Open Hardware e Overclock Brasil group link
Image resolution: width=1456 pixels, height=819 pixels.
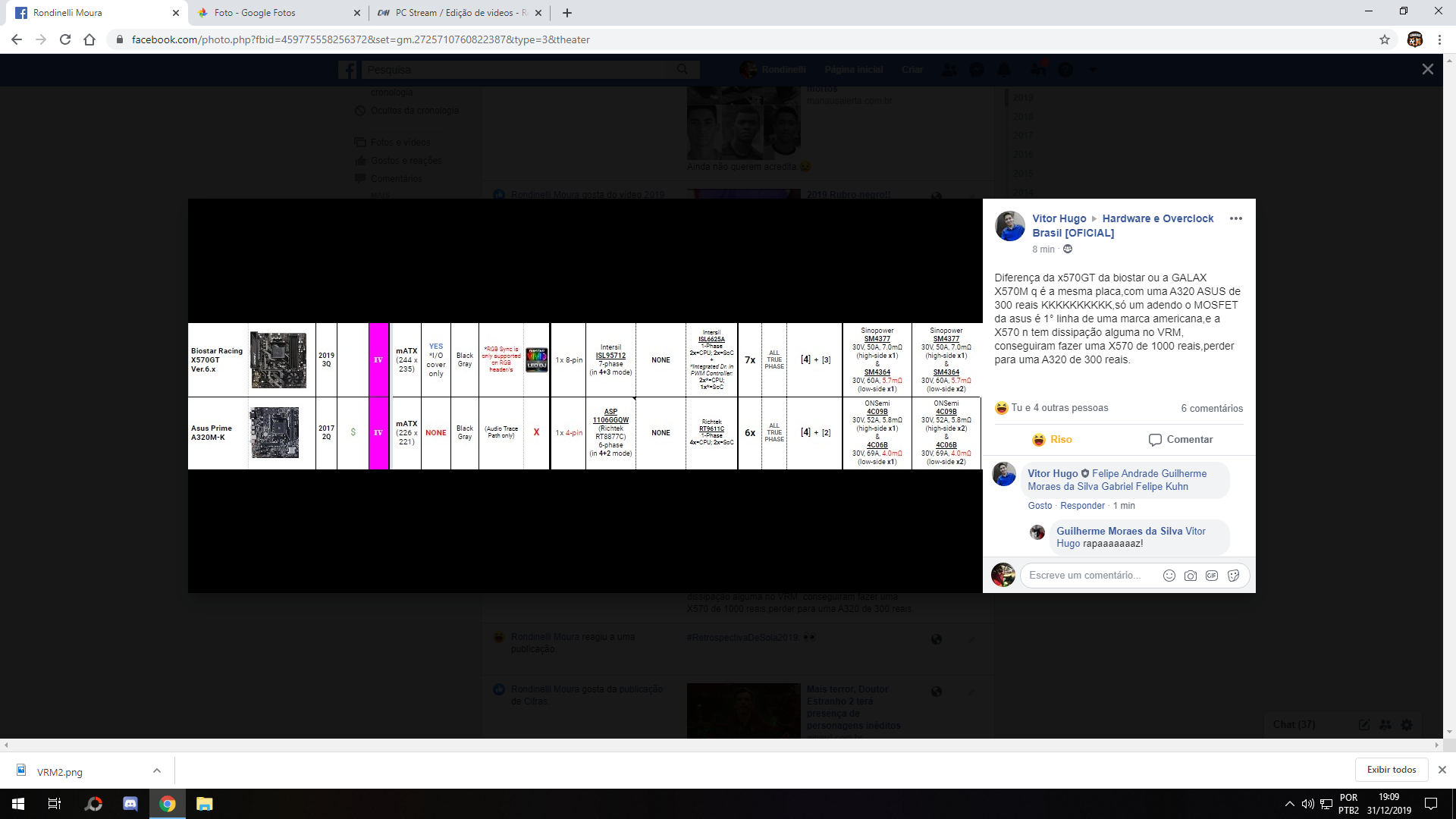(1123, 225)
